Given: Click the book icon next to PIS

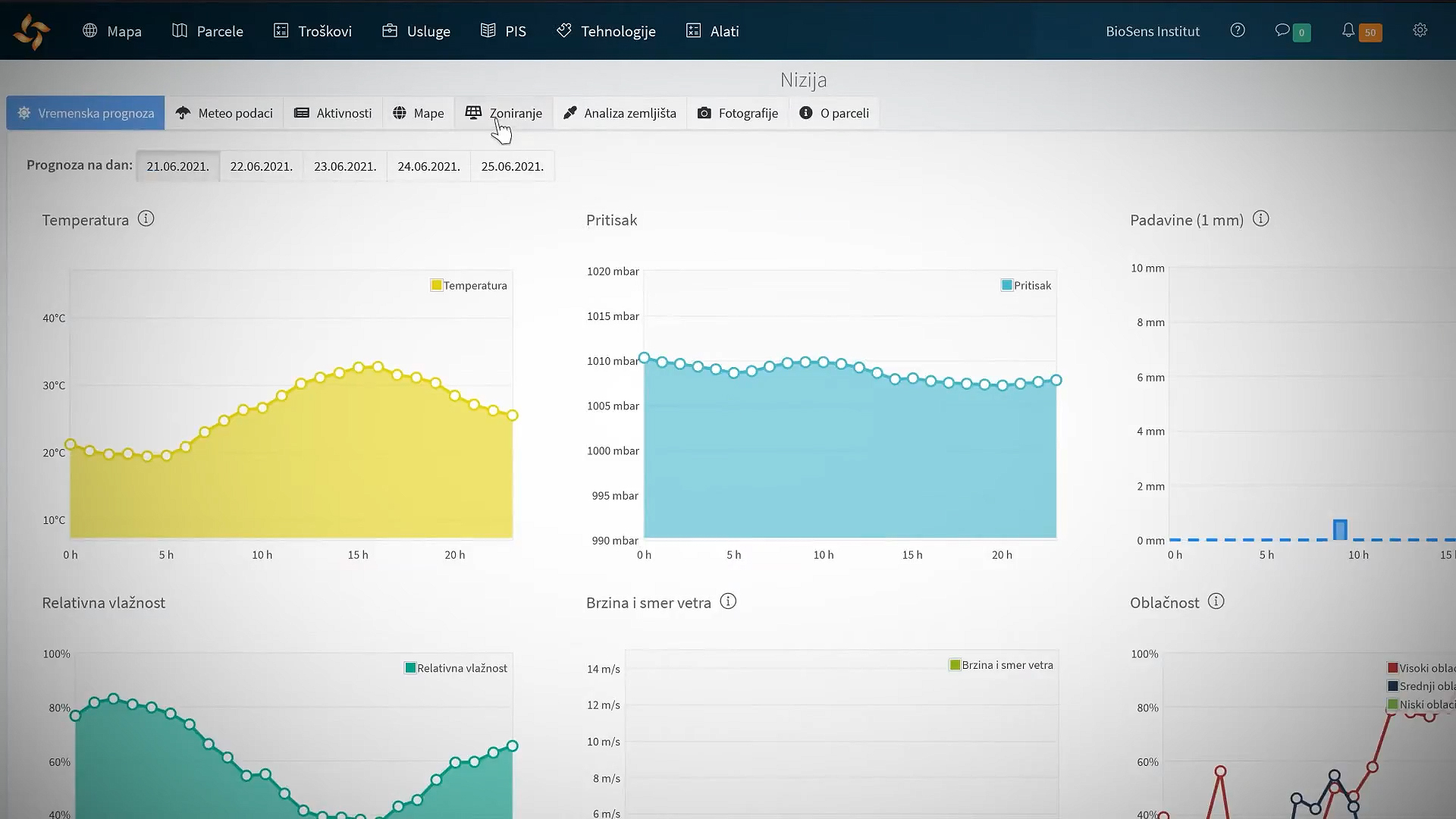Looking at the screenshot, I should [x=488, y=30].
